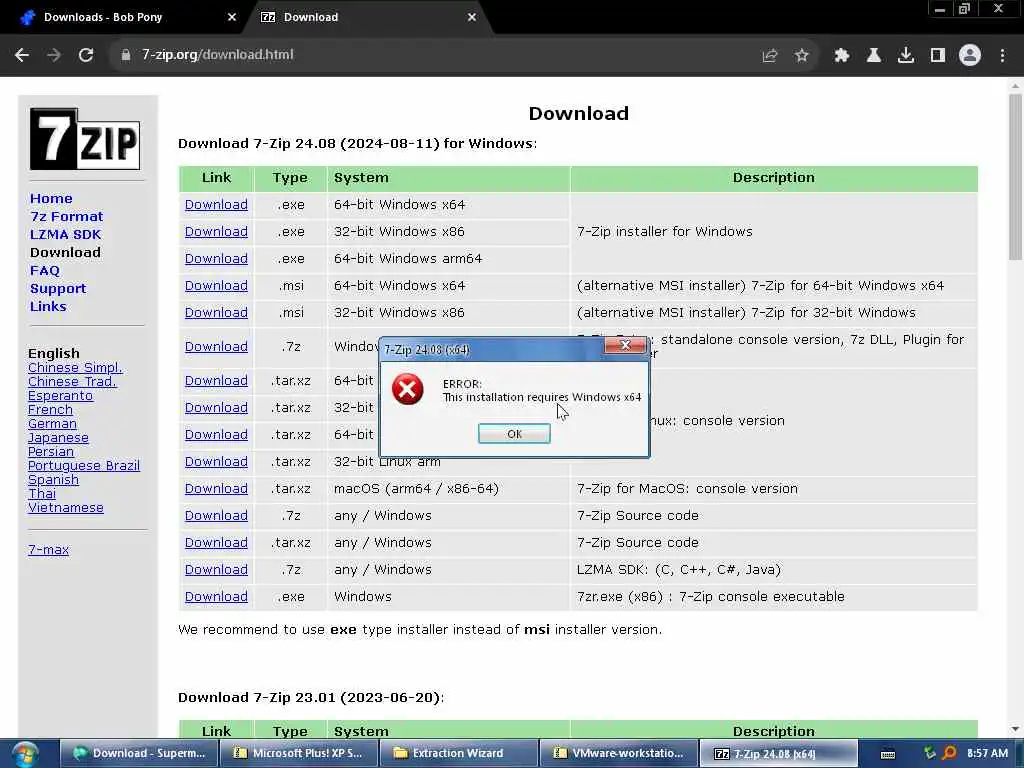The width and height of the screenshot is (1024, 768).
Task: Click OK in the error dialog
Action: pyautogui.click(x=515, y=434)
